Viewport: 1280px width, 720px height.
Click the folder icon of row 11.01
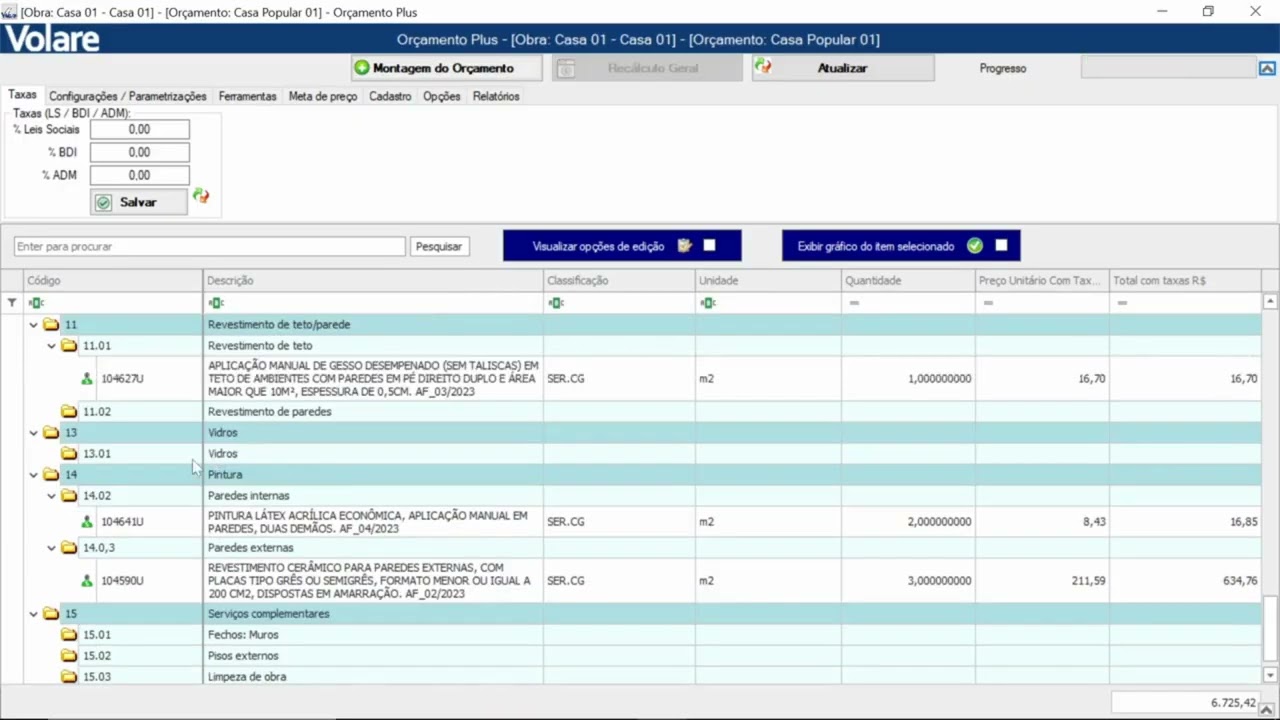click(69, 345)
